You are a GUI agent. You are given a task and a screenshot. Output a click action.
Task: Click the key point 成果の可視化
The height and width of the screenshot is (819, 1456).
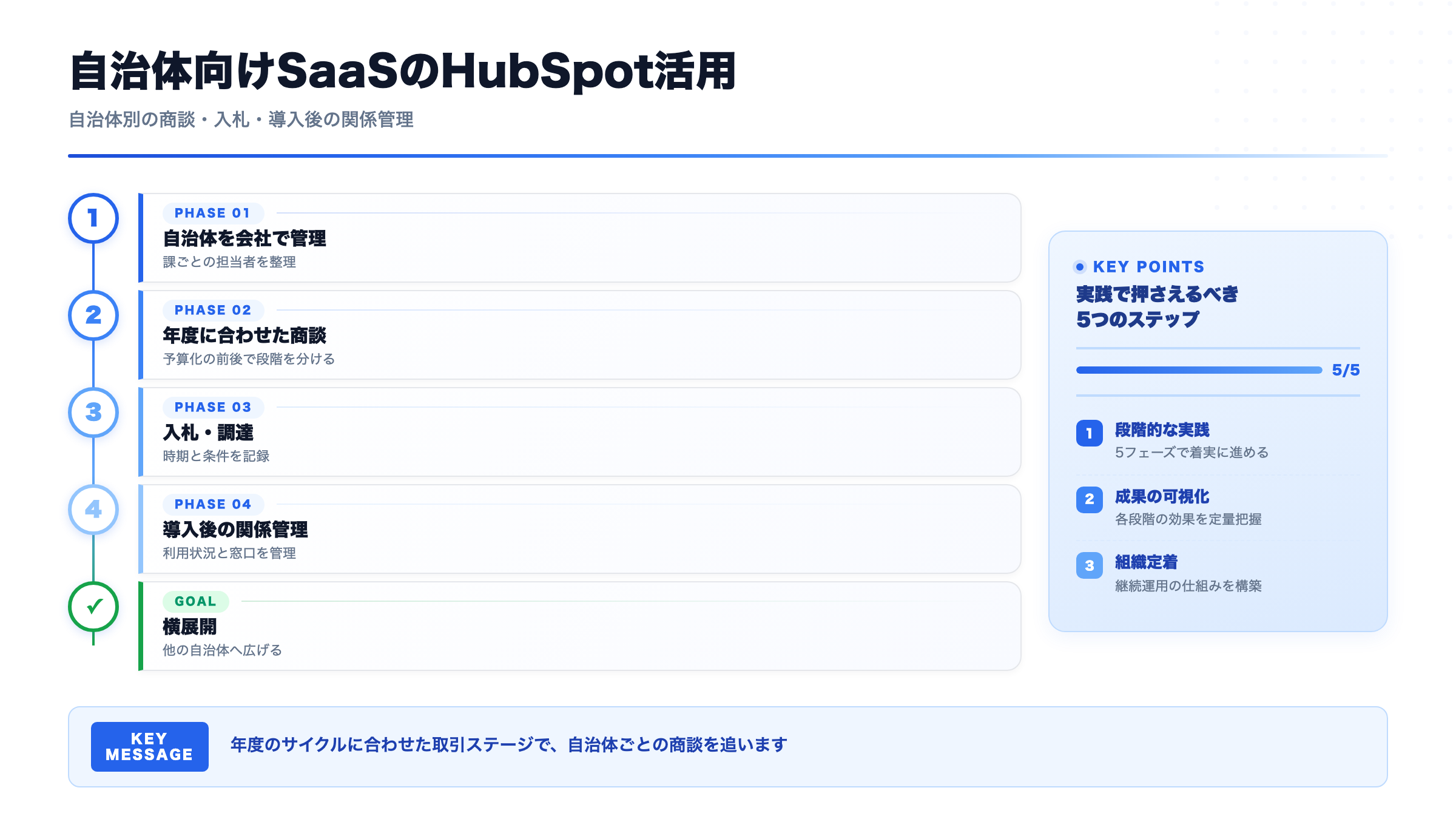1162,497
